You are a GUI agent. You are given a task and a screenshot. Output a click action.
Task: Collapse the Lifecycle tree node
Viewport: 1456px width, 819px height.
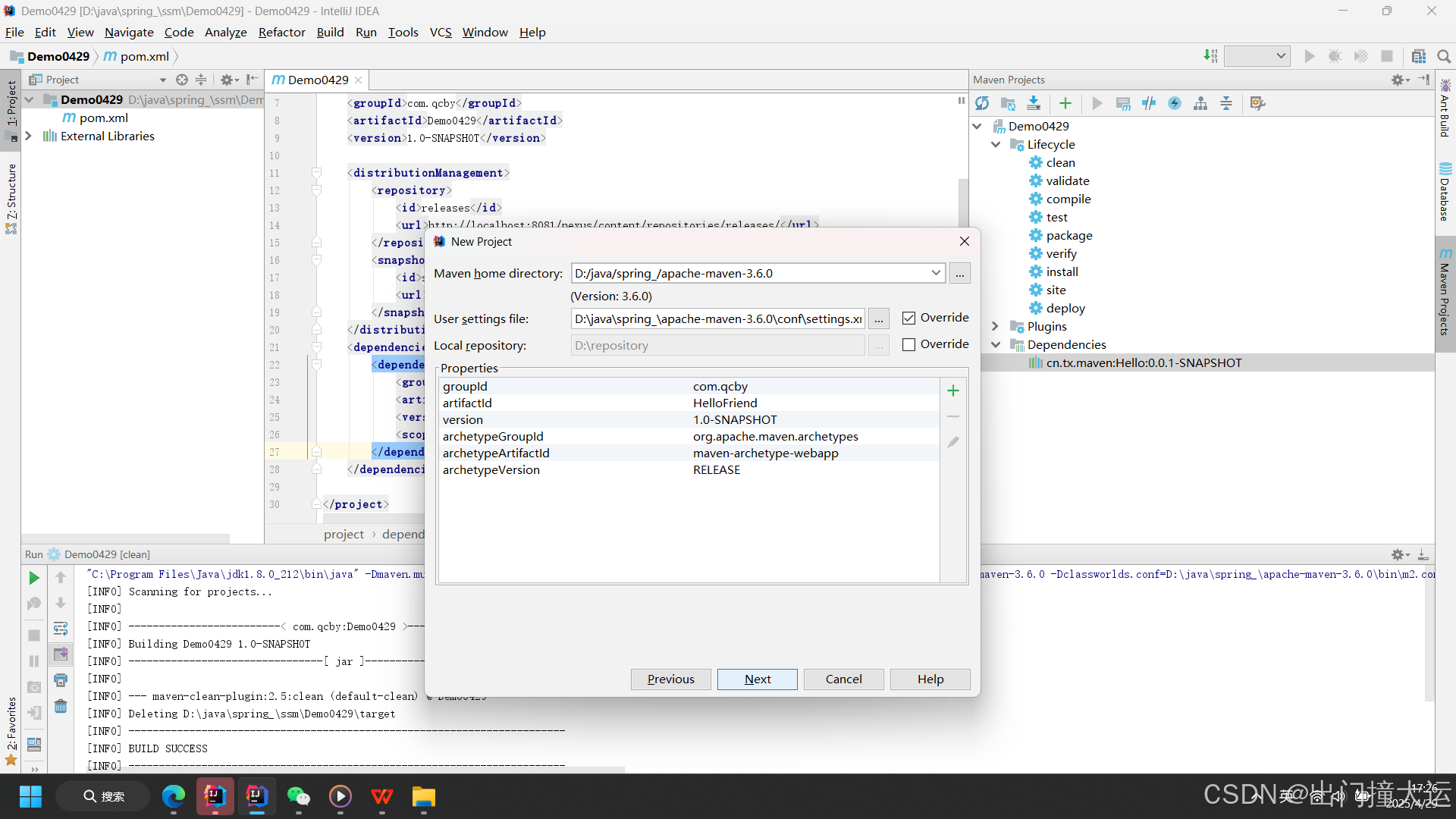996,144
